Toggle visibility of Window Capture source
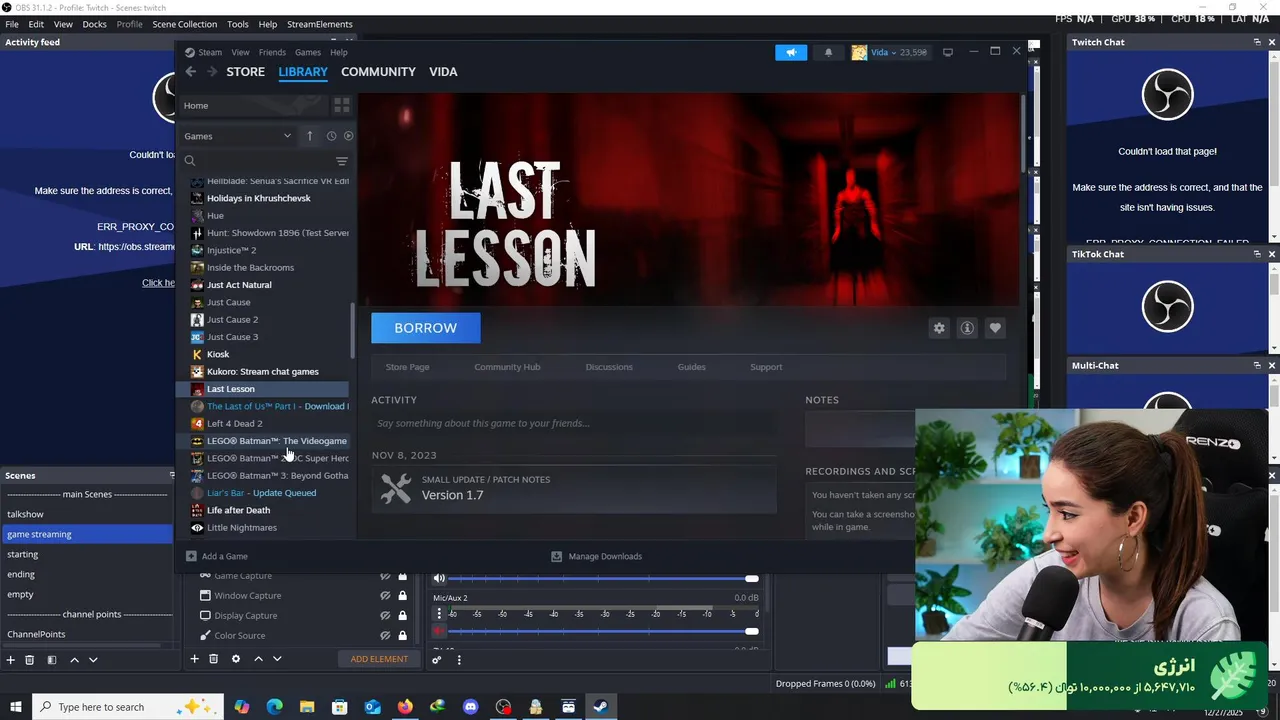 [x=385, y=596]
